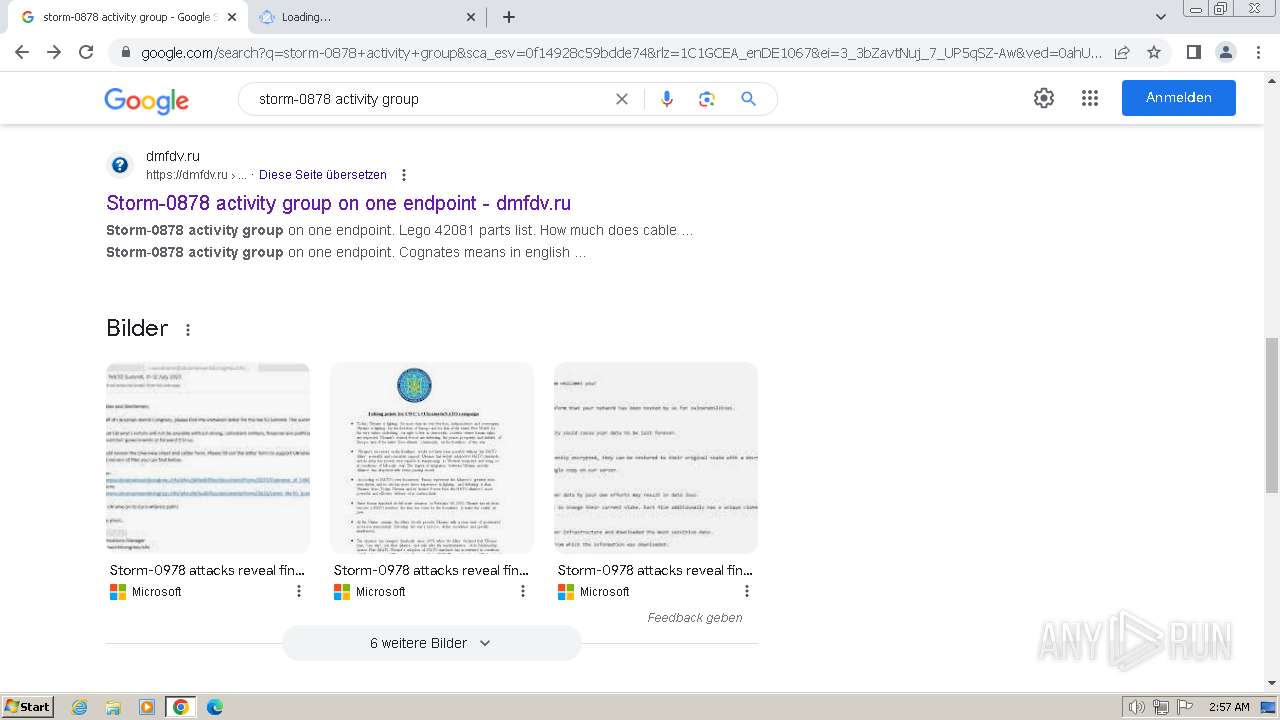Open the Start menu
This screenshot has width=1280, height=720.
(x=27, y=707)
